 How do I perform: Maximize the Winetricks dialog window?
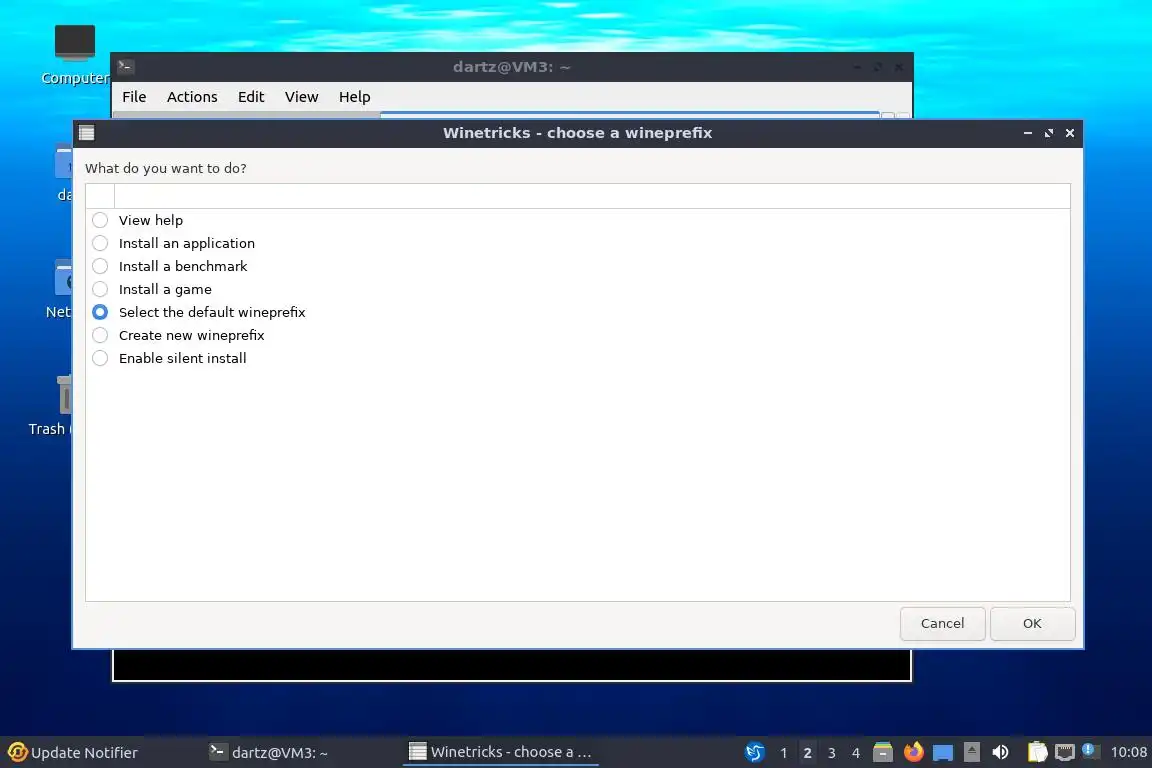[x=1048, y=133]
